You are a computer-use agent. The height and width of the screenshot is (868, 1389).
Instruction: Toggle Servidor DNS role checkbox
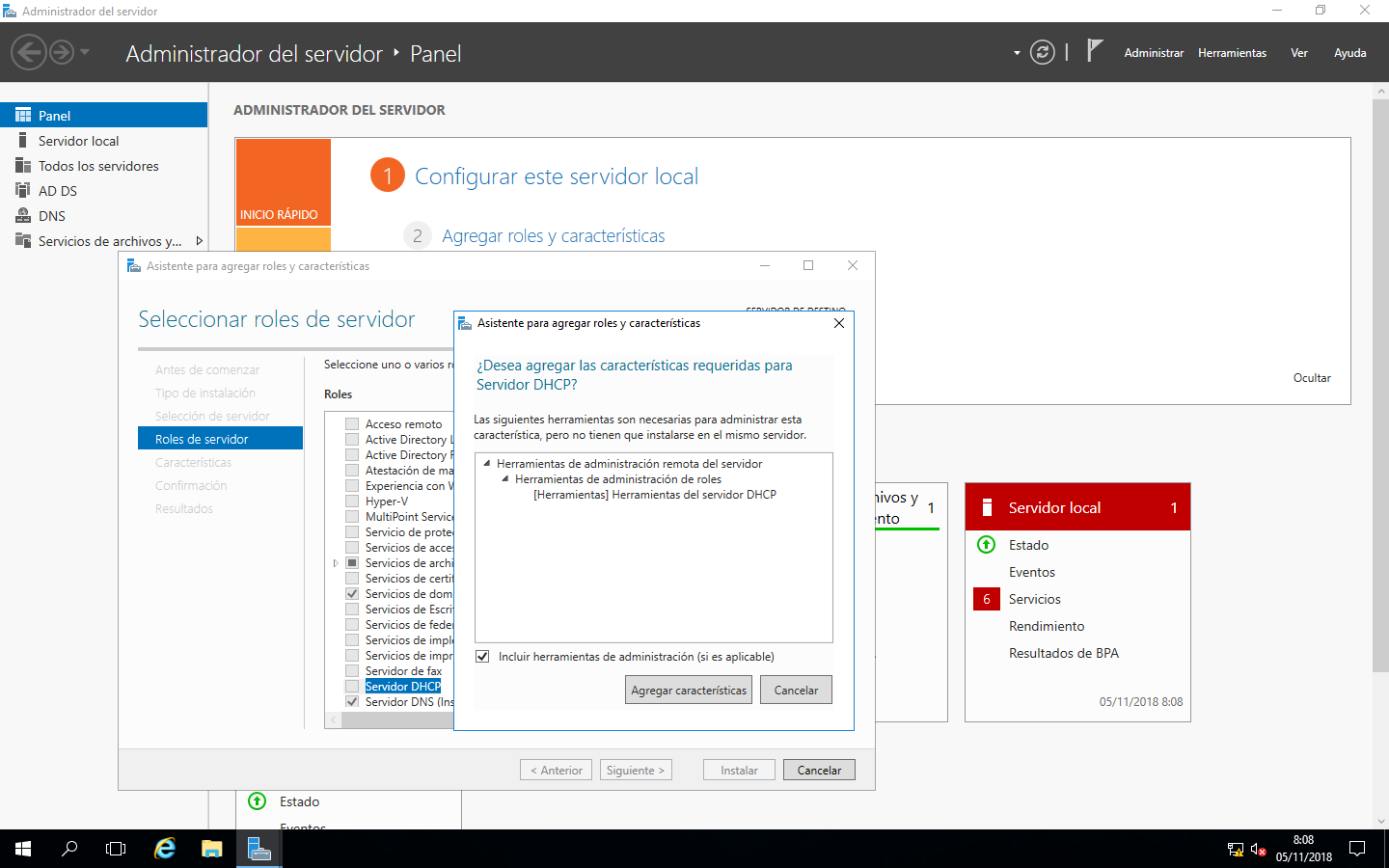pyautogui.click(x=352, y=702)
